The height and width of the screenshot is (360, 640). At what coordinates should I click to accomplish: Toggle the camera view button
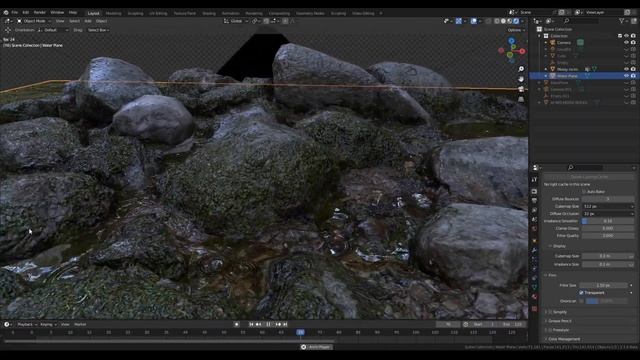[521, 89]
